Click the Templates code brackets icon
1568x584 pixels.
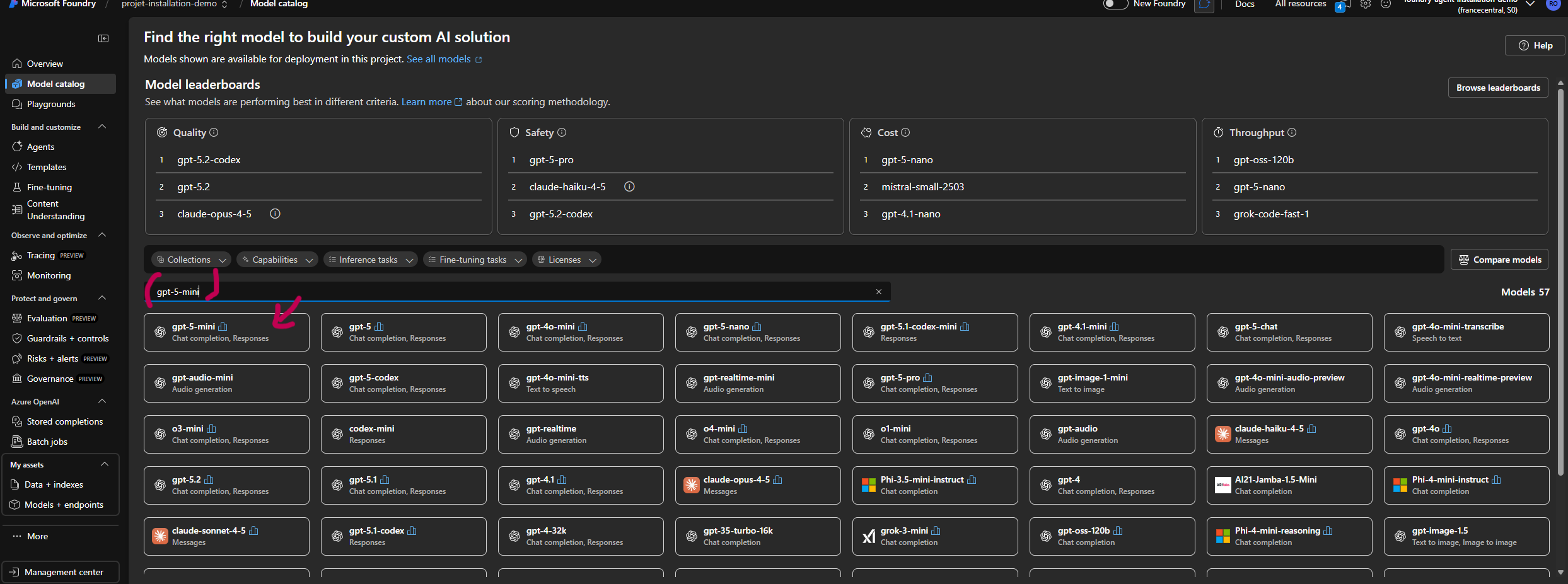[17, 167]
